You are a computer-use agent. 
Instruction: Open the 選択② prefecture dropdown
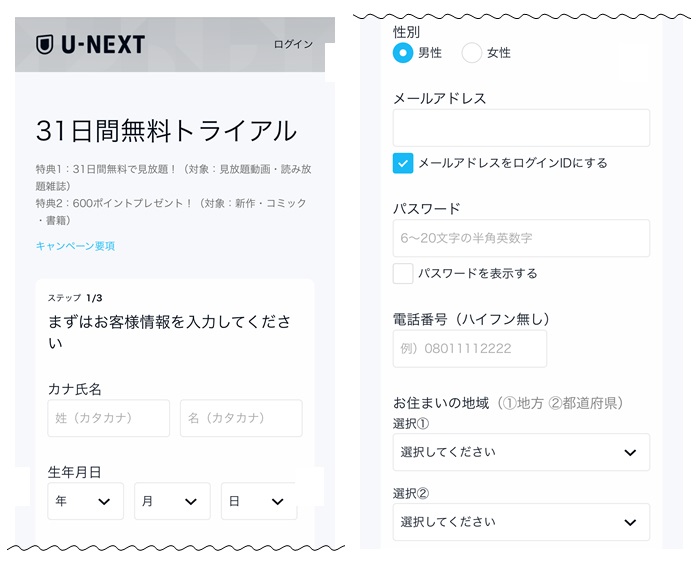click(521, 522)
